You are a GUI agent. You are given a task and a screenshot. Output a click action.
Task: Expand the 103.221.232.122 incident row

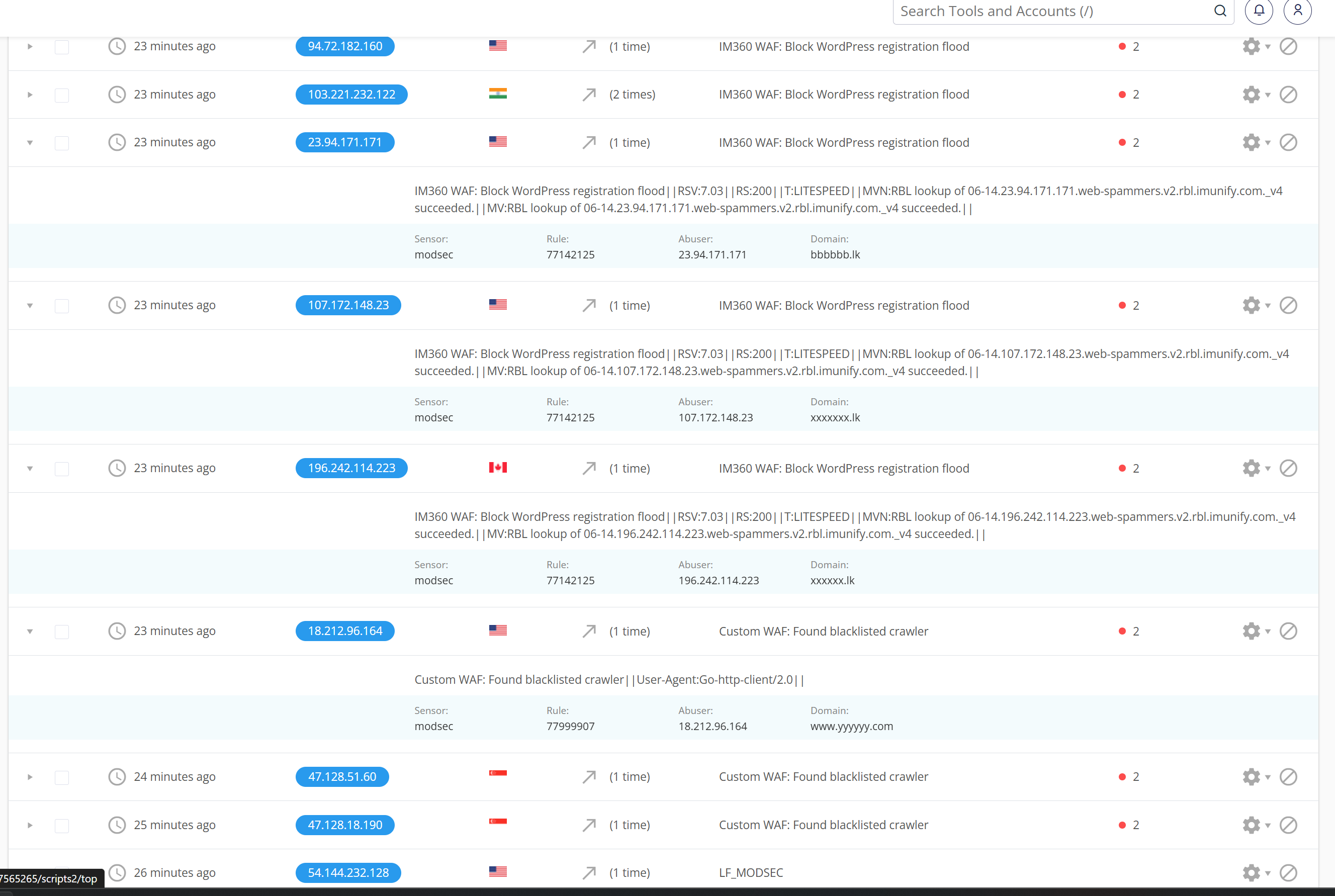point(30,95)
